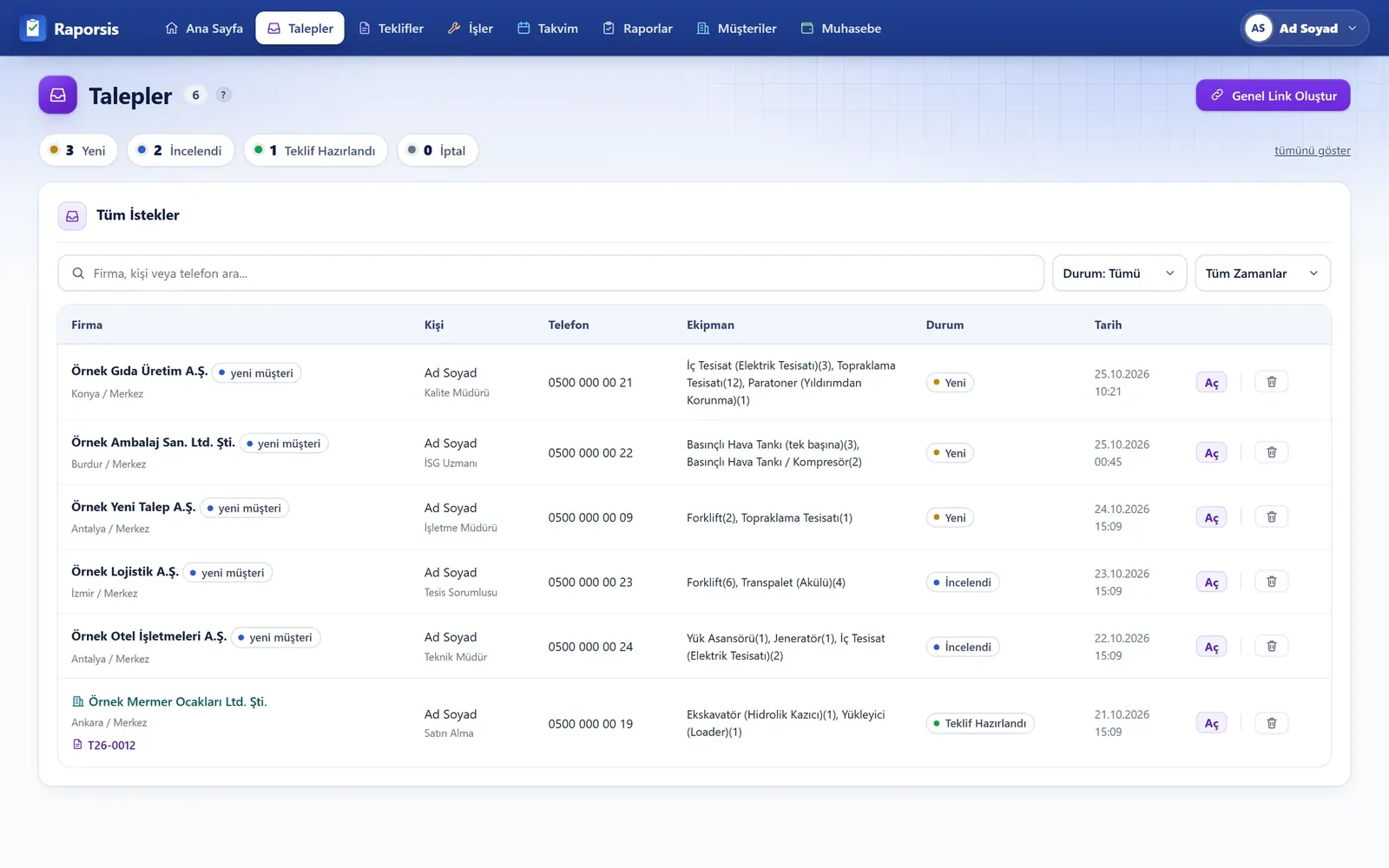This screenshot has height=868, width=1389.
Task: Delete the Örnek Yeni Talep A.Ş. request
Action: 1272,517
